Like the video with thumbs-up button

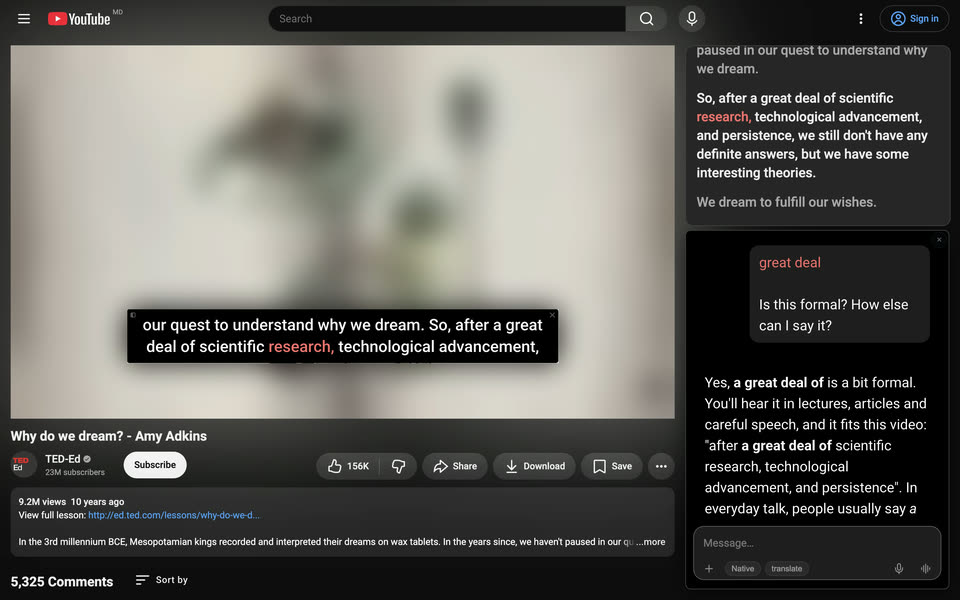pos(348,466)
